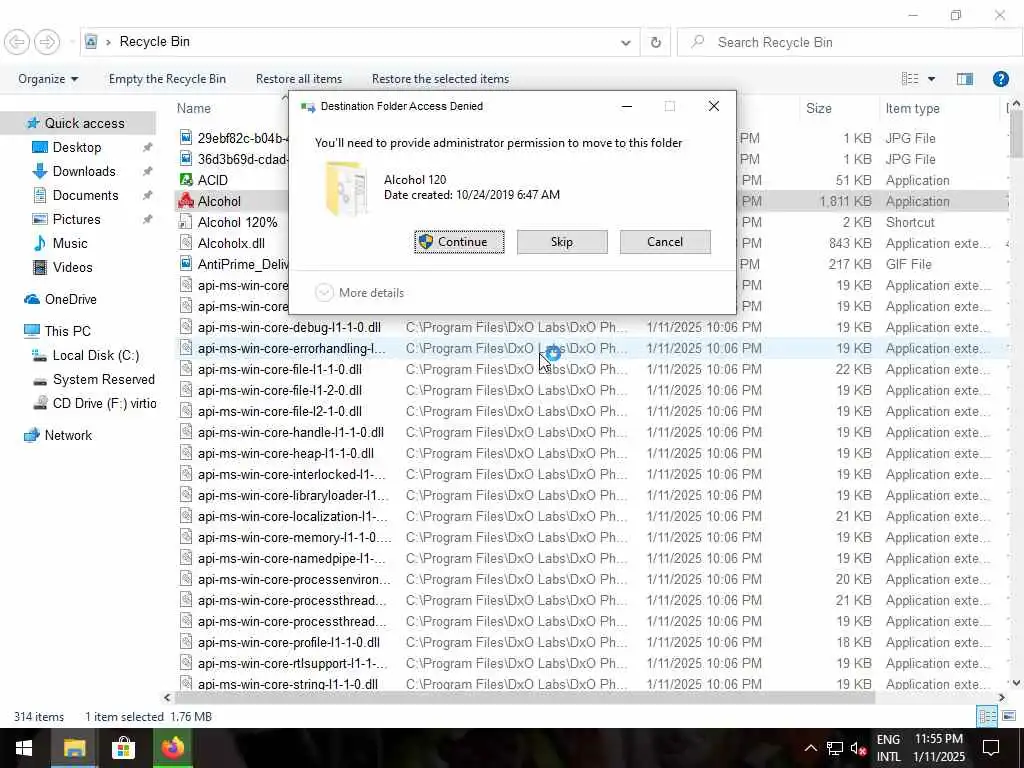Select api-ms-win-core-heap-l1-1-0.dll
This screenshot has height=768, width=1024.
[x=286, y=453]
